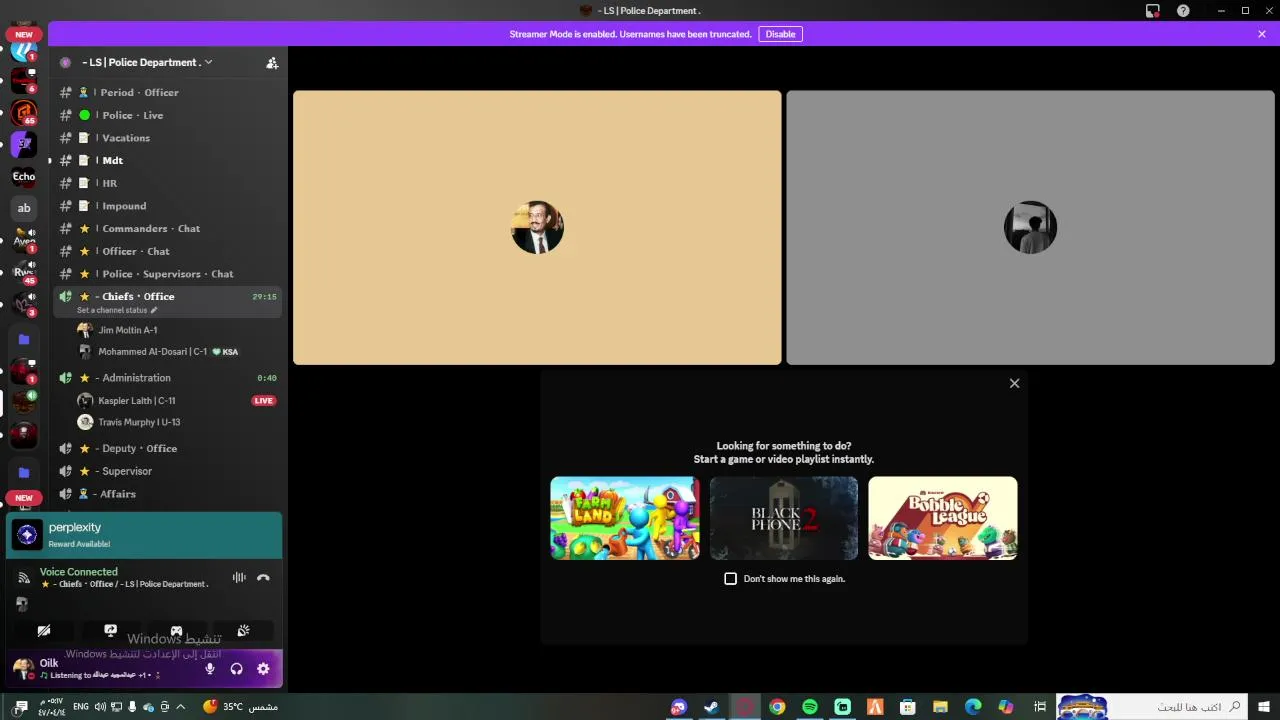This screenshot has height=720, width=1280.
Task: Open the soundboard icon
Action: 243,631
